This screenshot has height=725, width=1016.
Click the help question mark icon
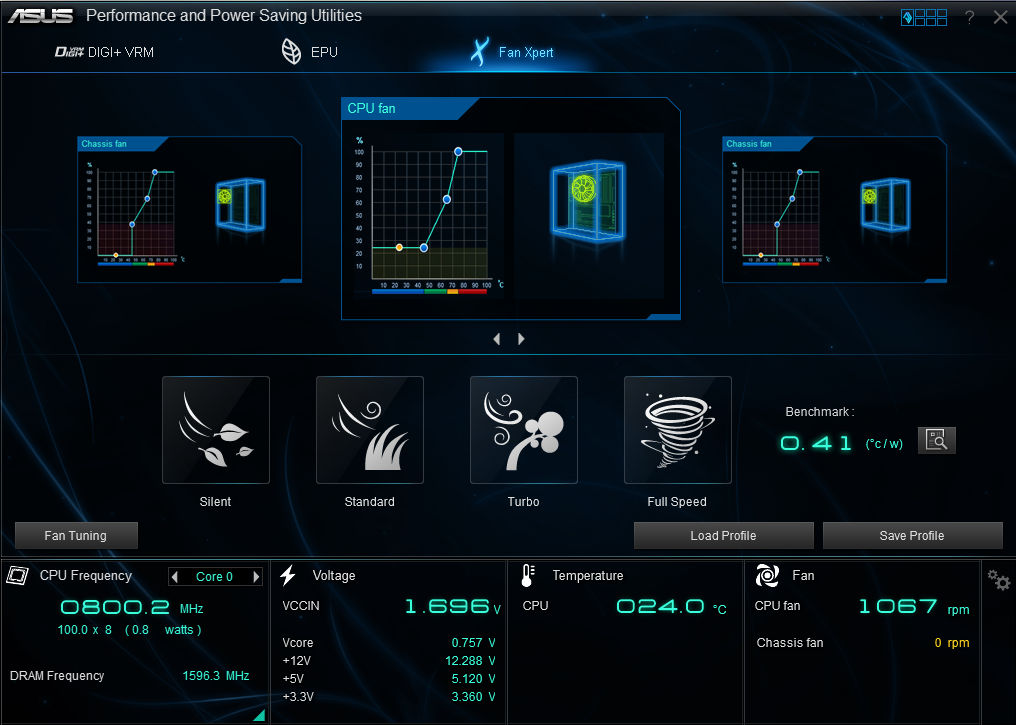[969, 17]
